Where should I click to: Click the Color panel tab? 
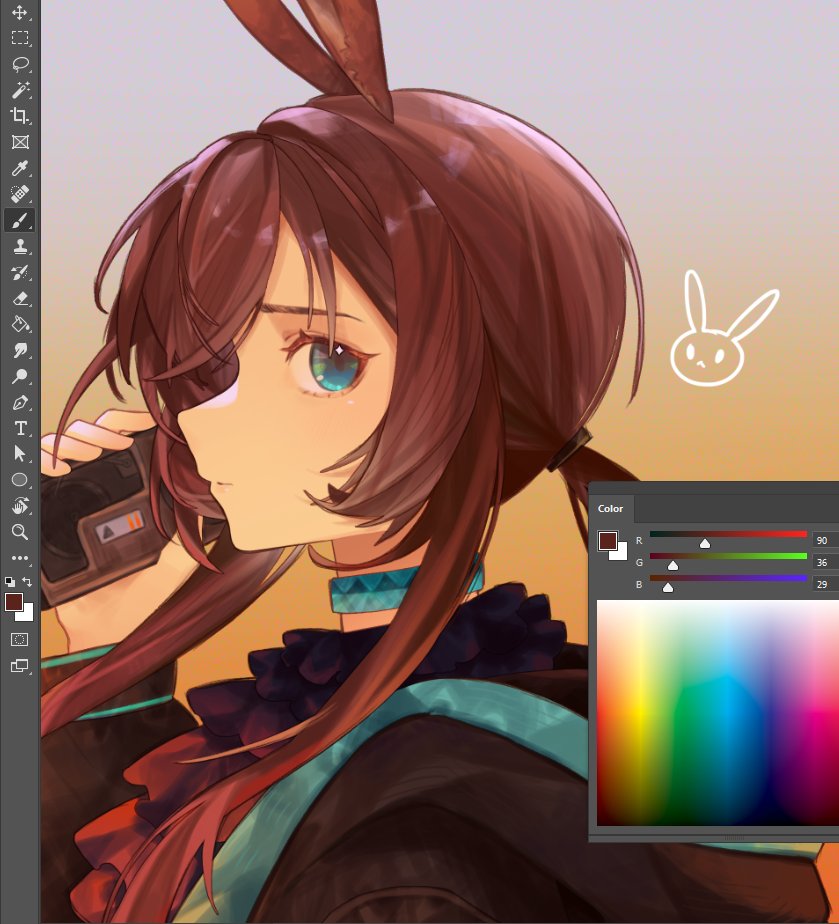[x=610, y=509]
